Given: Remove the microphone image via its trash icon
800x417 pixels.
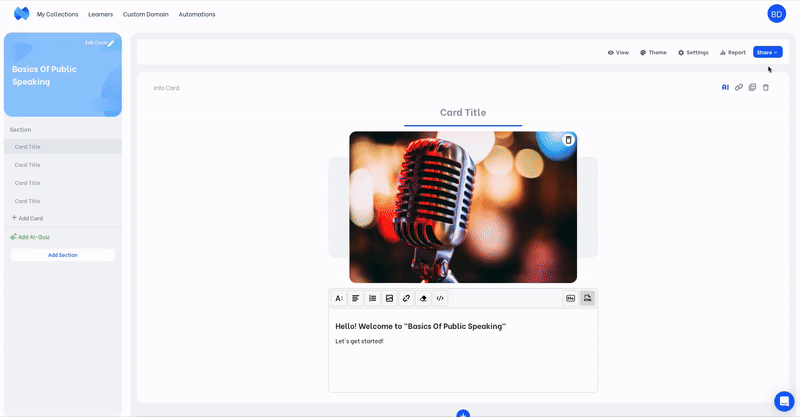Looking at the screenshot, I should pyautogui.click(x=568, y=140).
